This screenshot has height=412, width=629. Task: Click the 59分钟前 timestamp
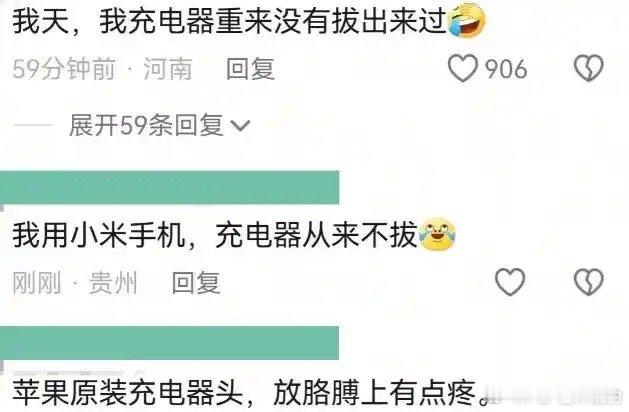(64, 69)
